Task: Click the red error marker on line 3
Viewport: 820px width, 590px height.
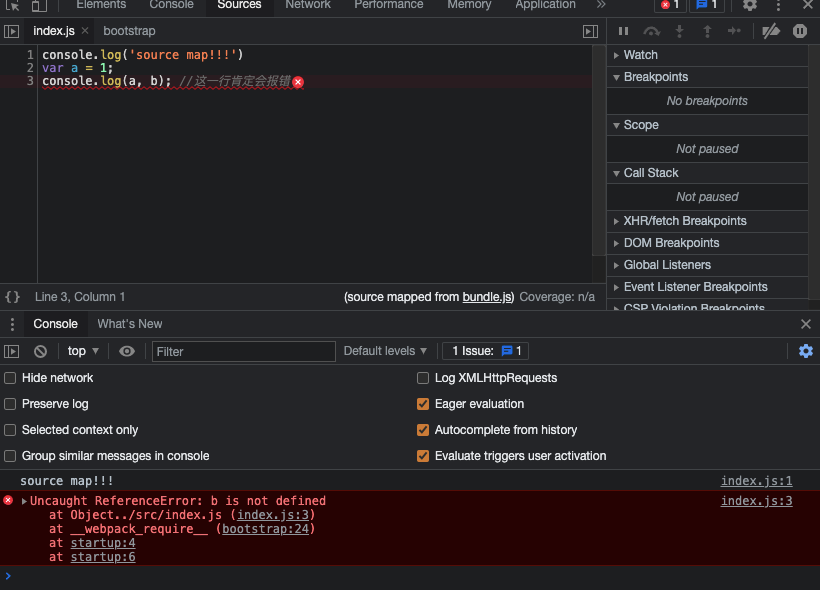Action: 298,82
